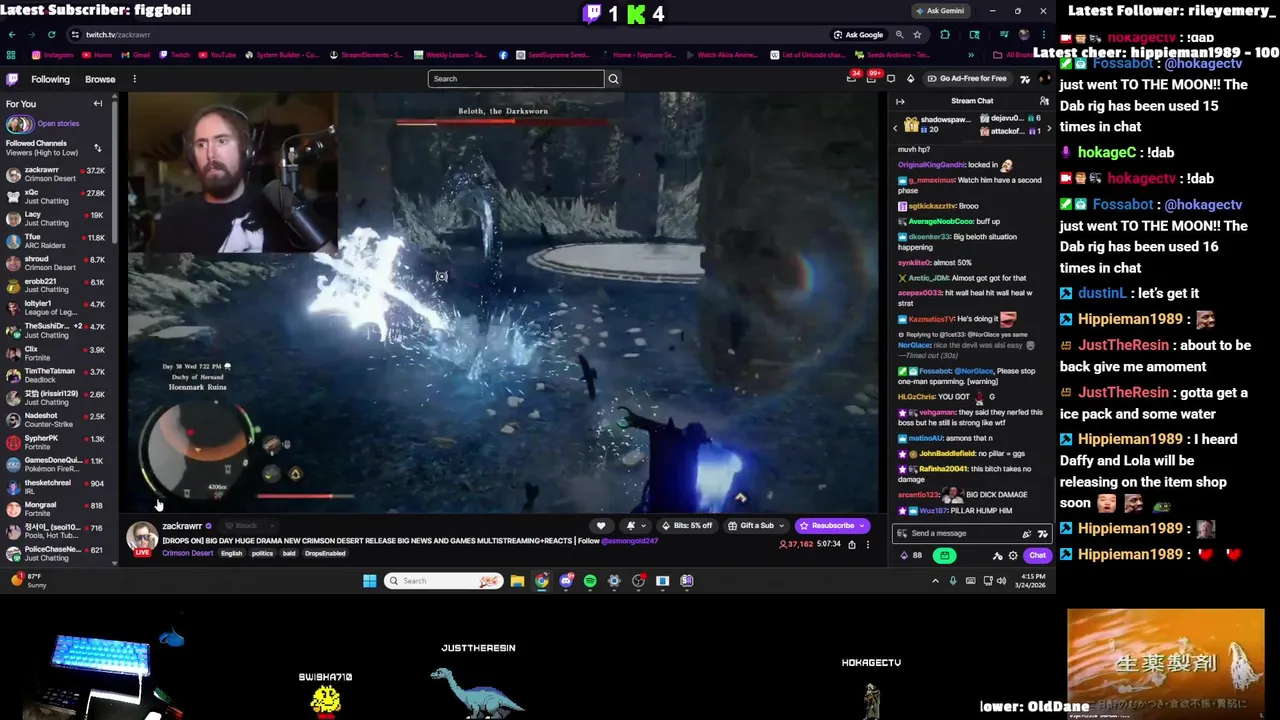This screenshot has width=1280, height=720.
Task: Click Ask Google in address bar
Action: (858, 35)
